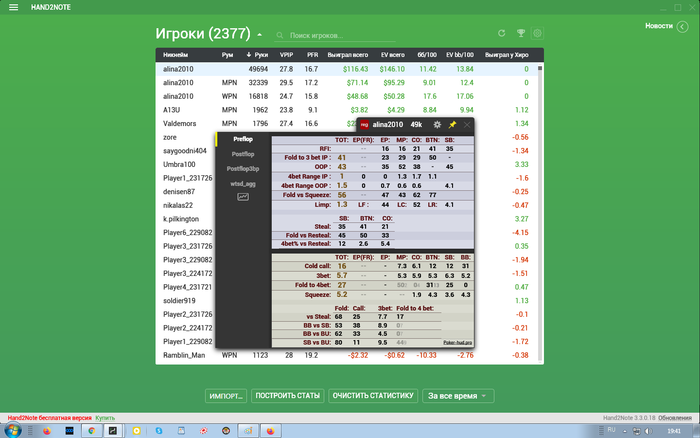
Task: Select the alina2010 MPN row
Action: click(x=346, y=83)
